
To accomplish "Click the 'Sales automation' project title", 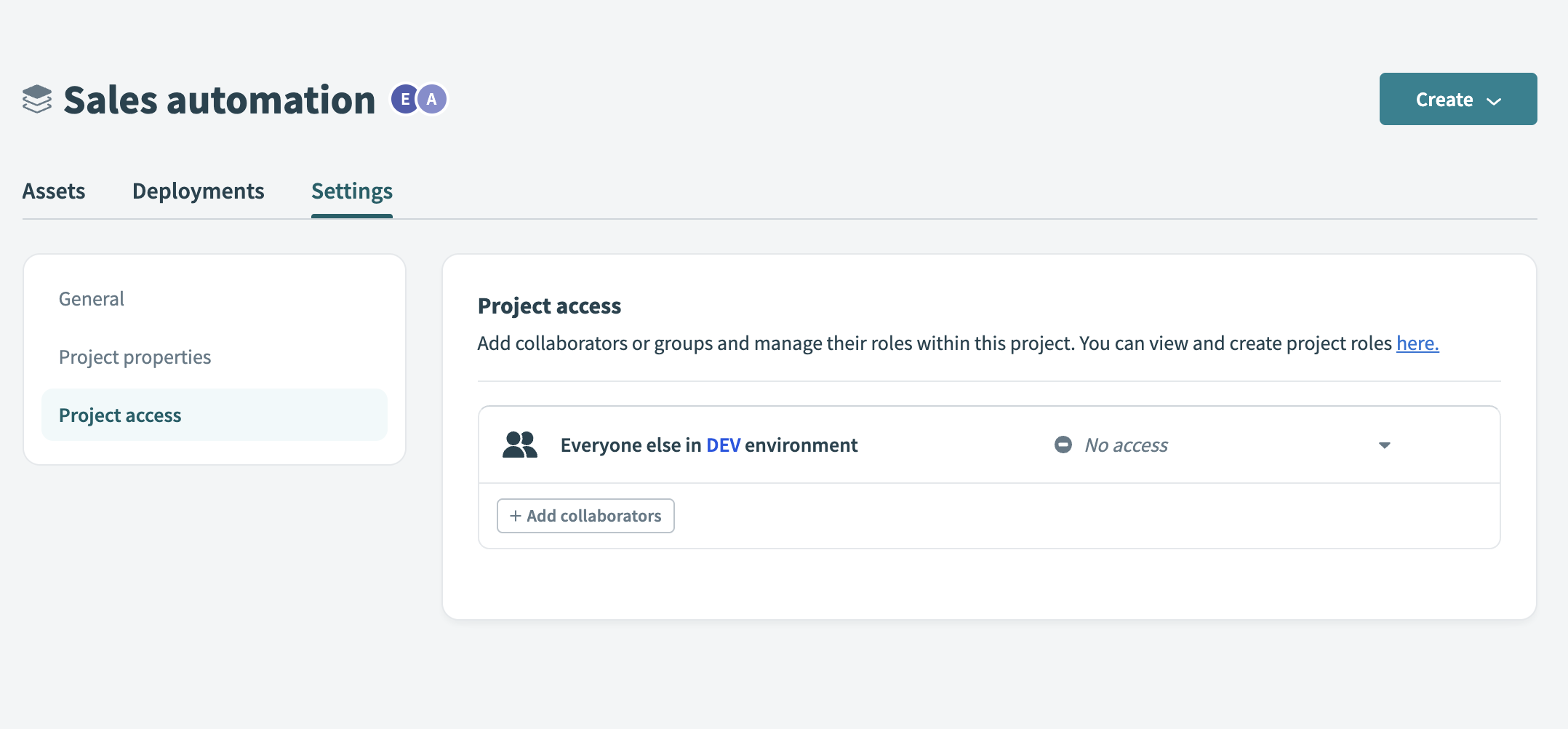I will 219,100.
